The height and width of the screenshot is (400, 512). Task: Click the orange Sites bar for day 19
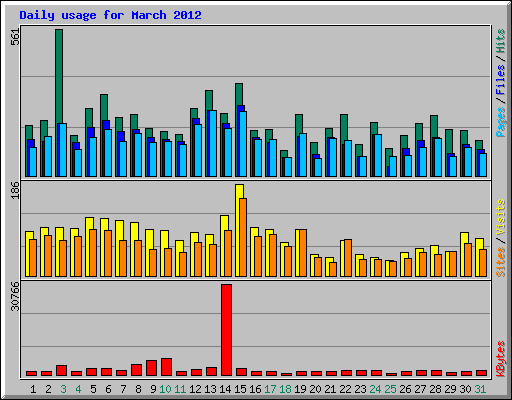click(x=303, y=253)
